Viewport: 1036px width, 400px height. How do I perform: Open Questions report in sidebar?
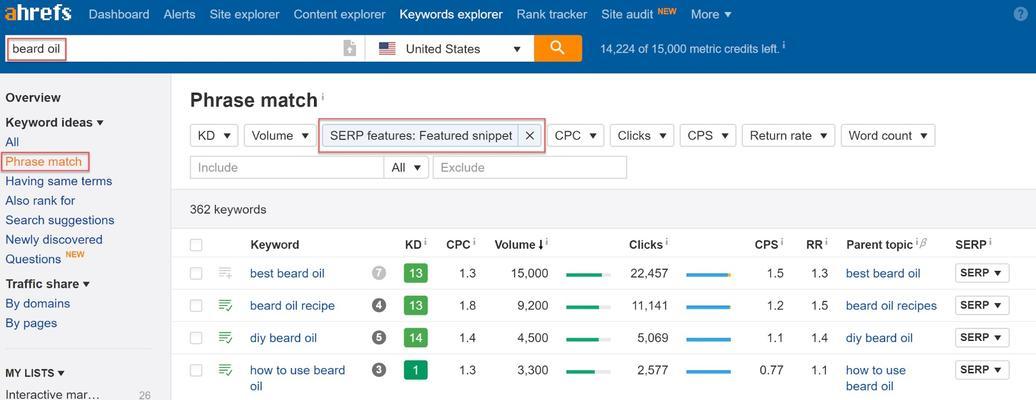33,259
